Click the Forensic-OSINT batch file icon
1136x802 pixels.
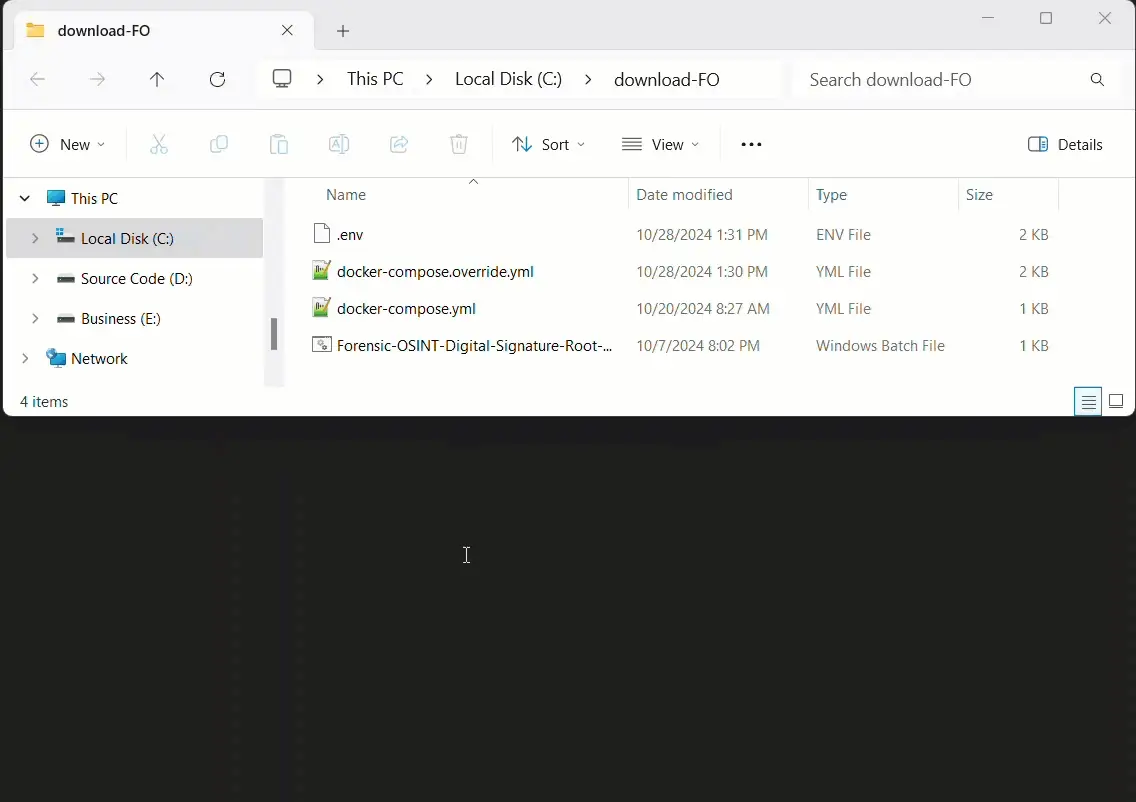pos(322,344)
